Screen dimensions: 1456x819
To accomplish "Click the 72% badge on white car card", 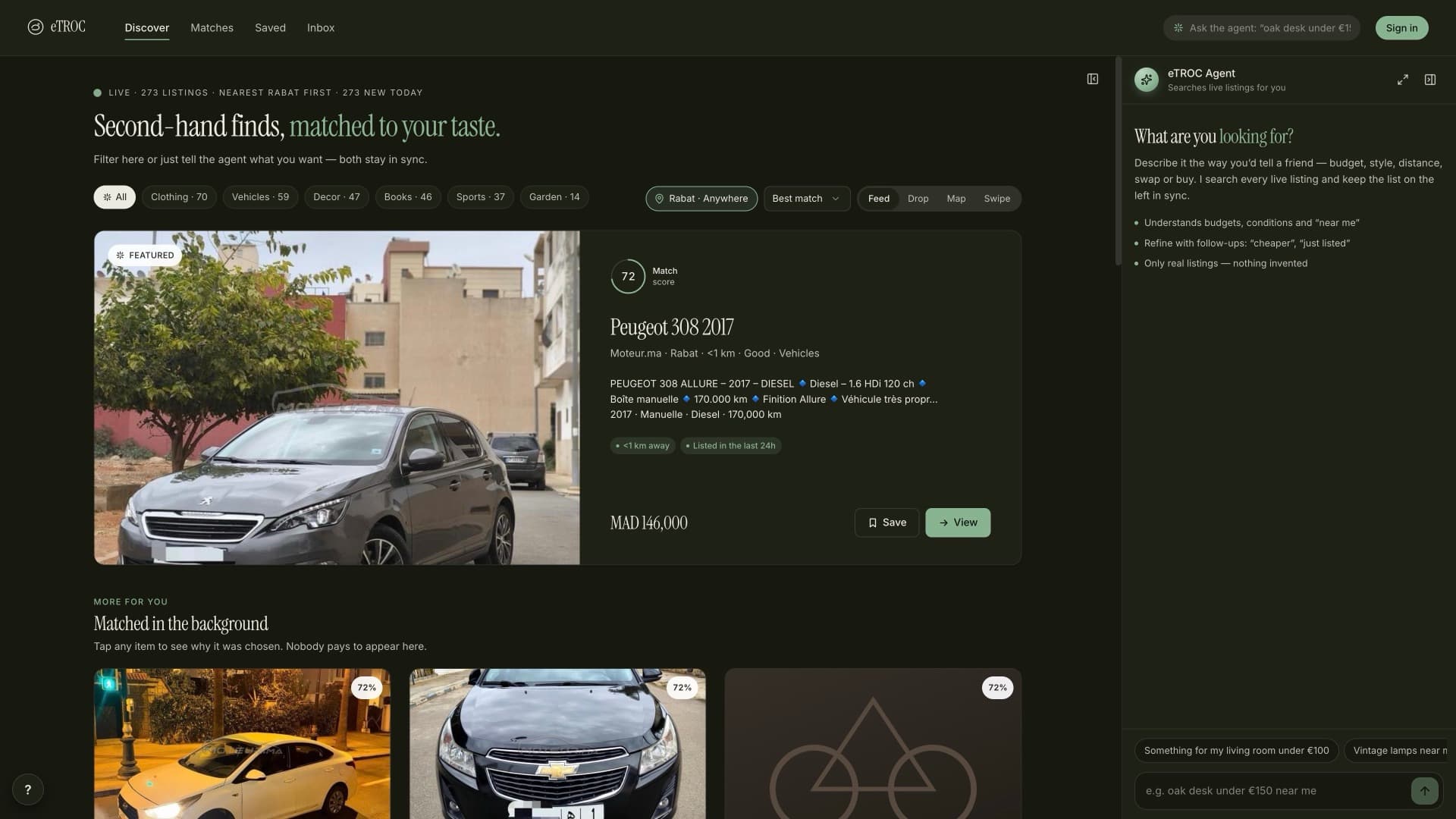I will (x=367, y=688).
